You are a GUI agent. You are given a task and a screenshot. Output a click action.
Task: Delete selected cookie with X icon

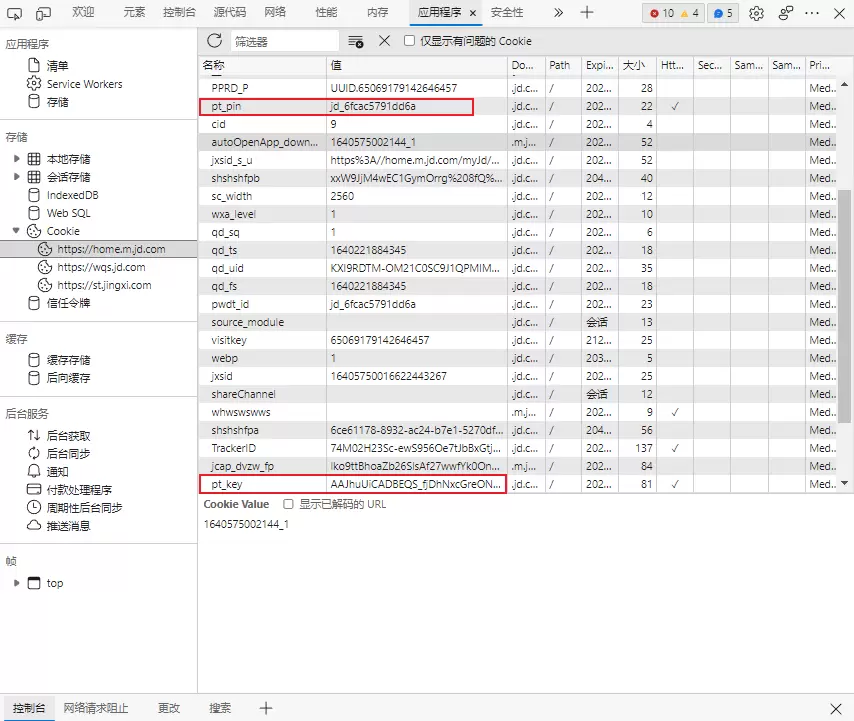point(384,41)
